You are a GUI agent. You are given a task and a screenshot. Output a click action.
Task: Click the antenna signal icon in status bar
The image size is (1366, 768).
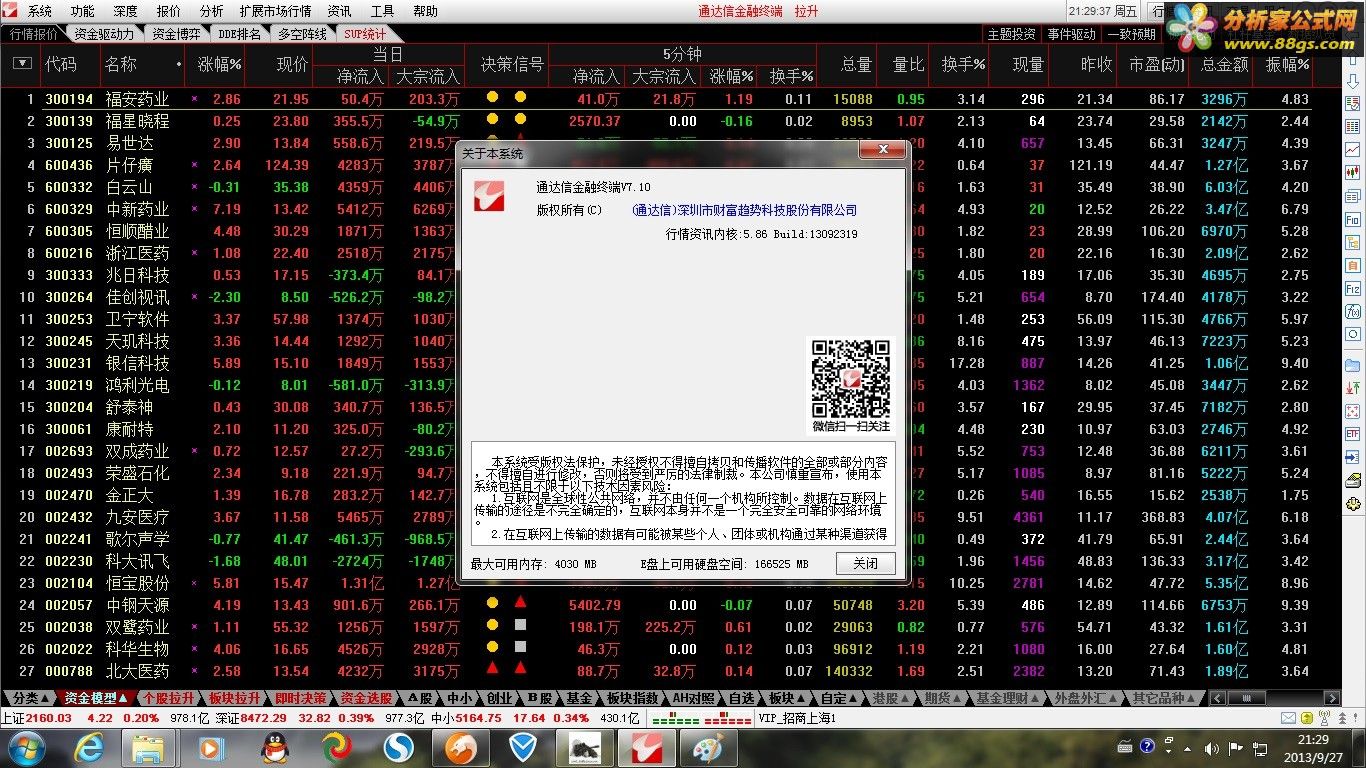click(x=1324, y=718)
